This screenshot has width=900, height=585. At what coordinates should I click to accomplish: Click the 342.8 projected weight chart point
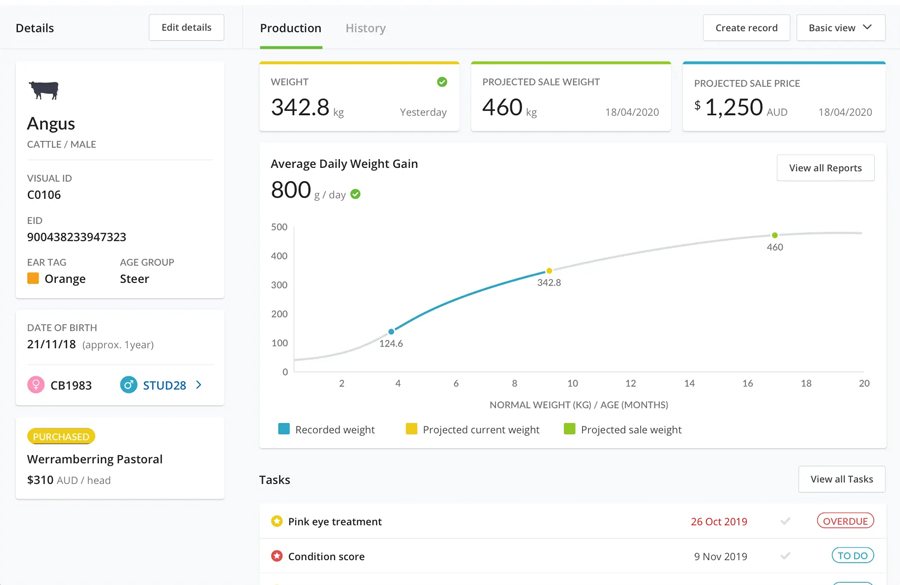pos(549,271)
